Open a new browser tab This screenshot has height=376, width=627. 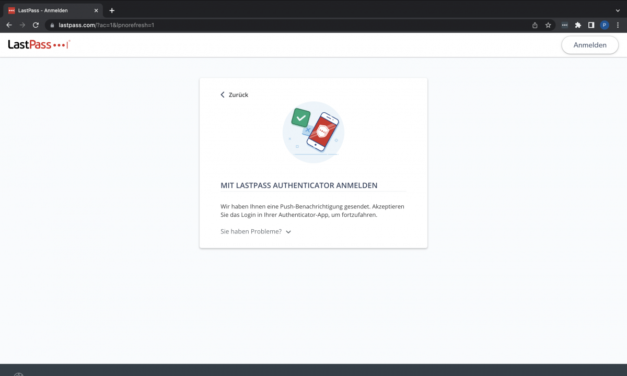pyautogui.click(x=112, y=10)
